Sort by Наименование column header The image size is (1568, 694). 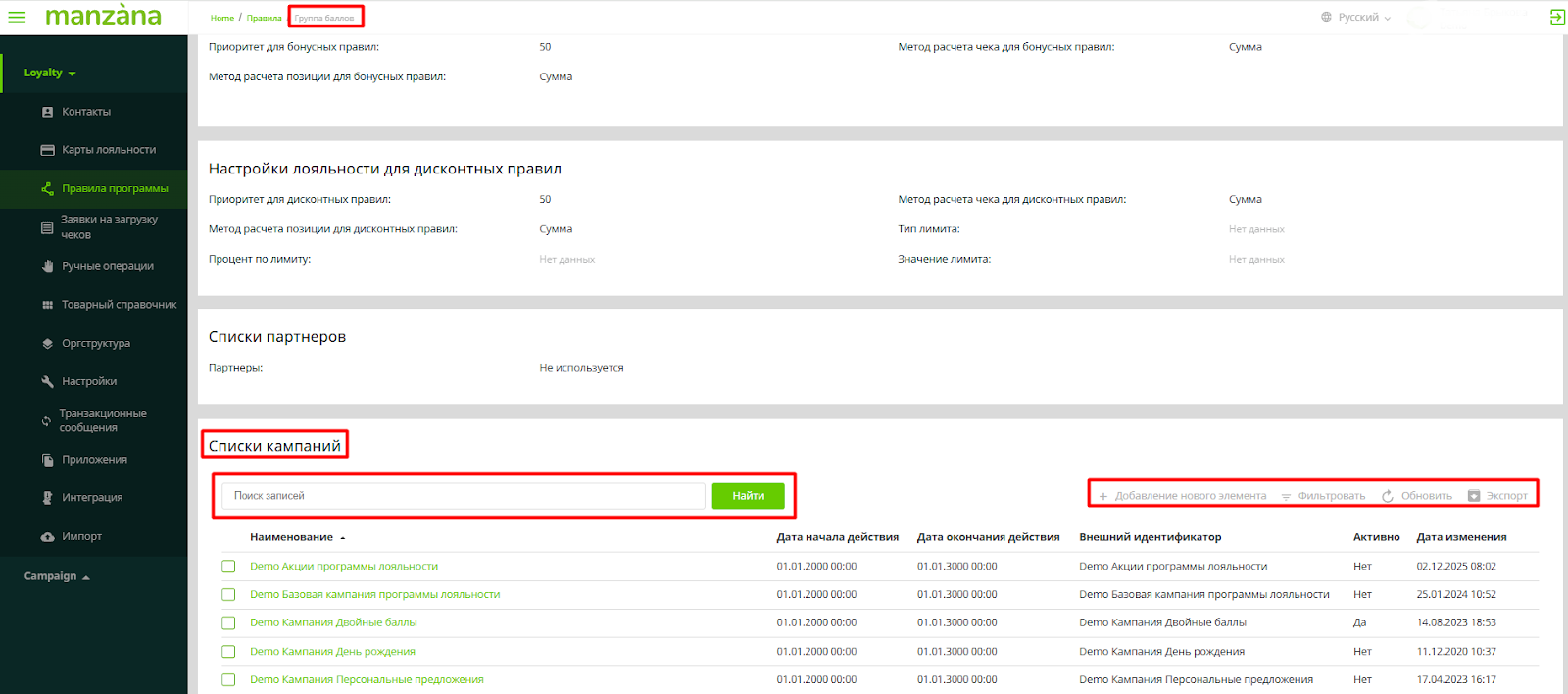click(291, 537)
